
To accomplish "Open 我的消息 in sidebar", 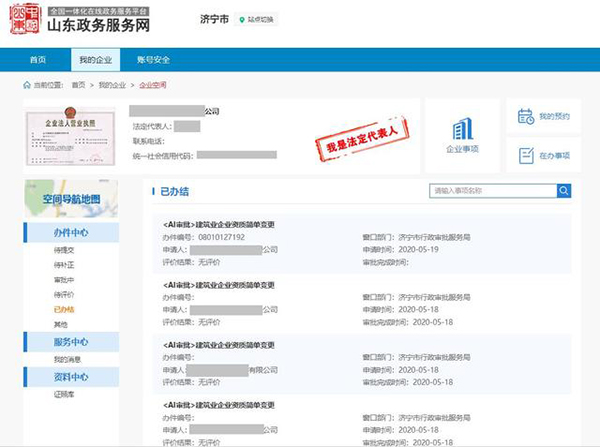I will pyautogui.click(x=67, y=359).
